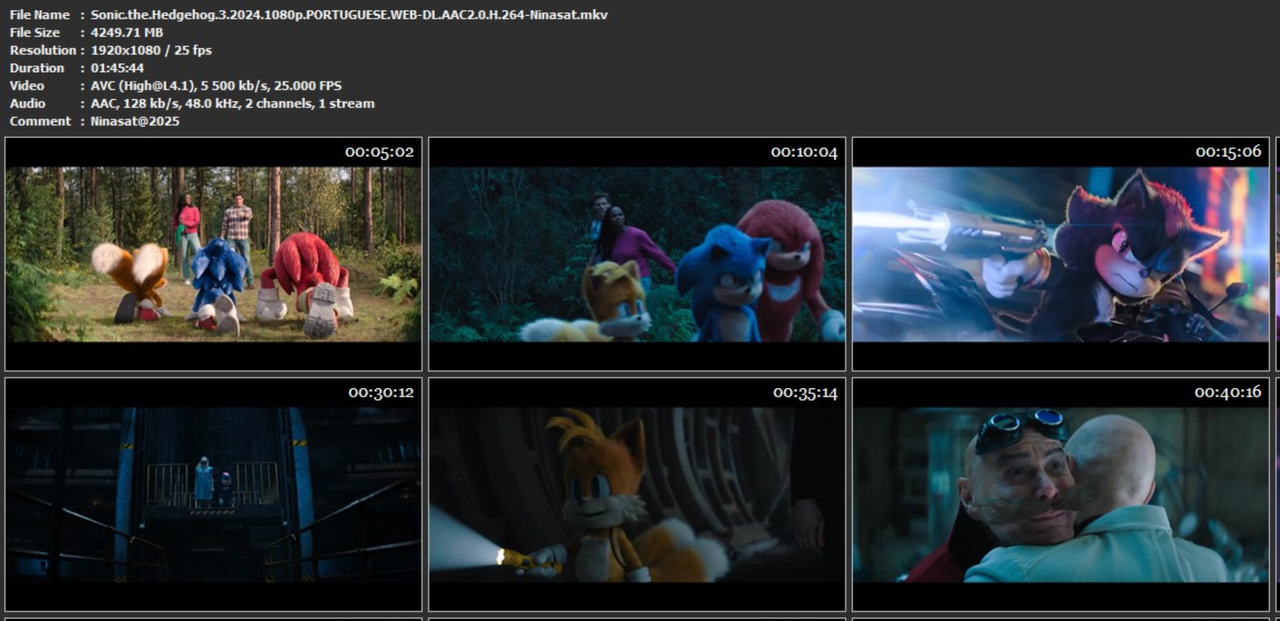Click the video codec line starting with AVC
Image resolution: width=1280 pixels, height=621 pixels.
coord(216,86)
